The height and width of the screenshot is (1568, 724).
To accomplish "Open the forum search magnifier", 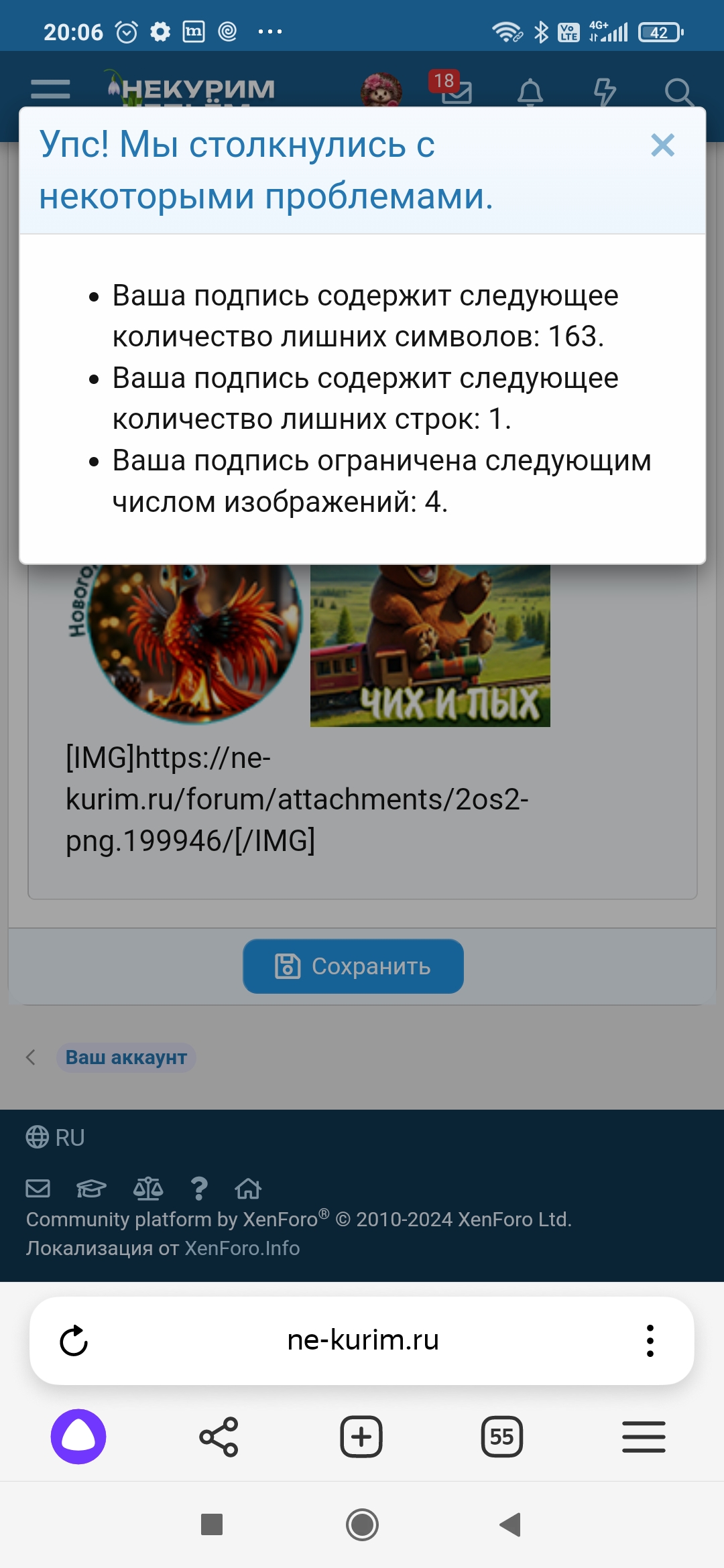I will 679,92.
